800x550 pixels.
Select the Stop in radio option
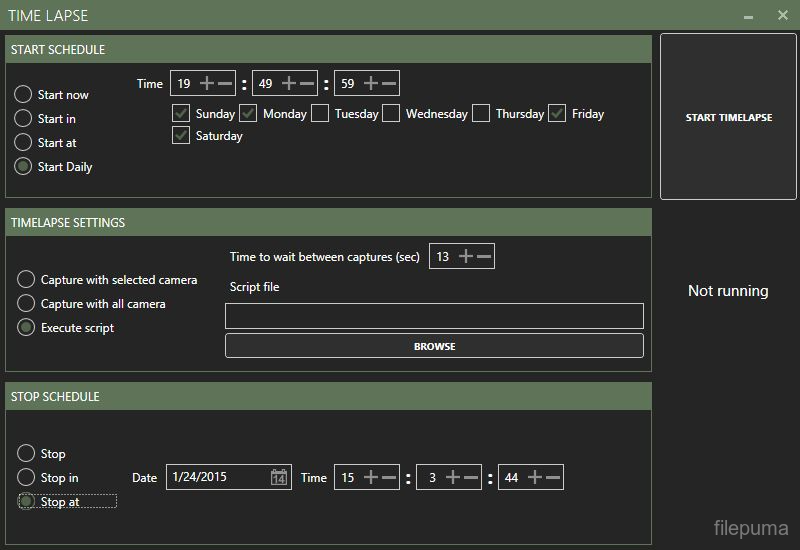pyautogui.click(x=26, y=478)
